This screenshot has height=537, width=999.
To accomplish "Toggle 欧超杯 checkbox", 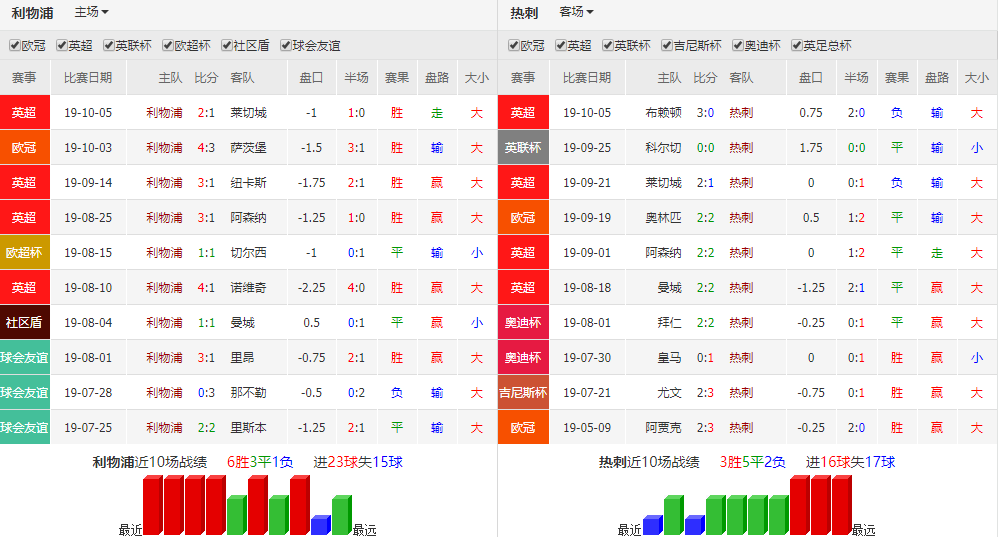I will click(168, 45).
